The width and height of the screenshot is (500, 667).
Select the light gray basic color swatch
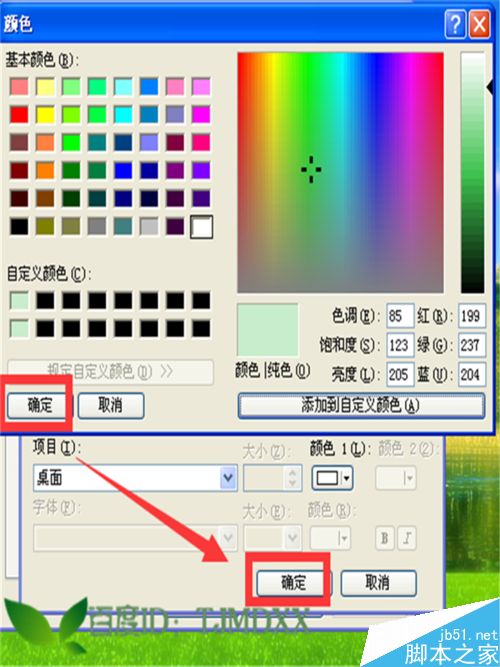click(149, 227)
